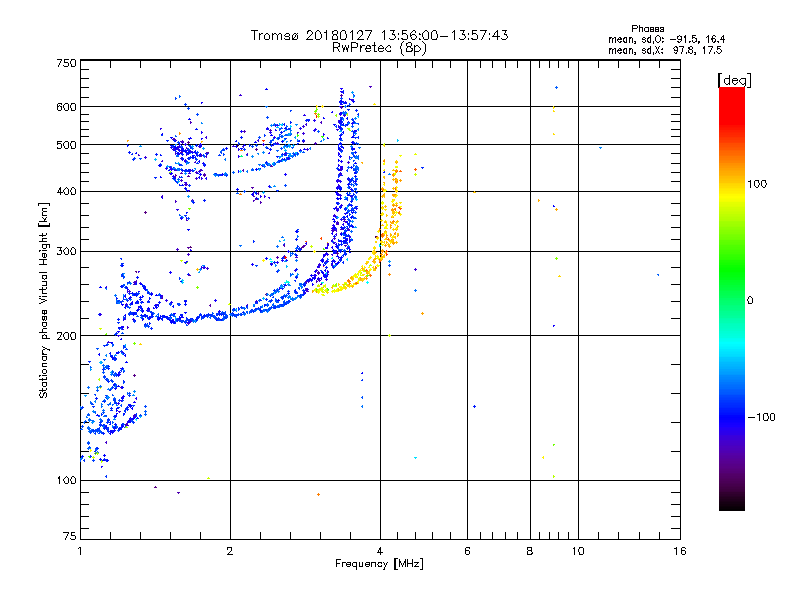Click the colorbar tick label '-100'

761,417
